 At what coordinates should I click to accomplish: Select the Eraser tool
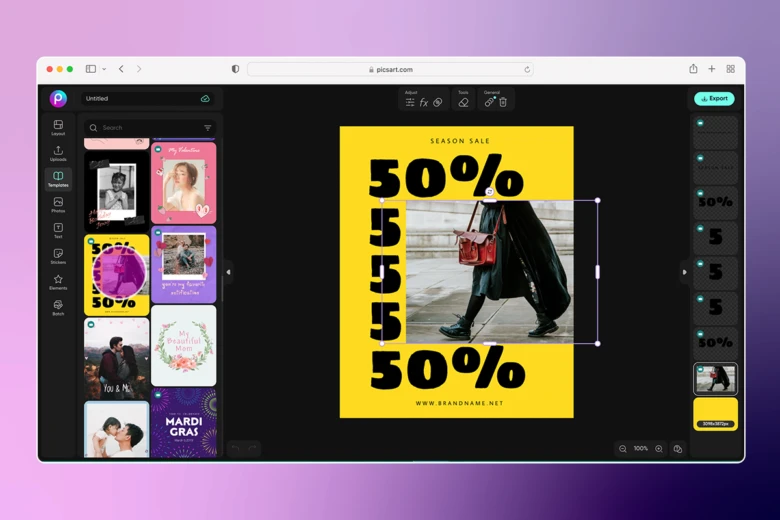(x=463, y=102)
